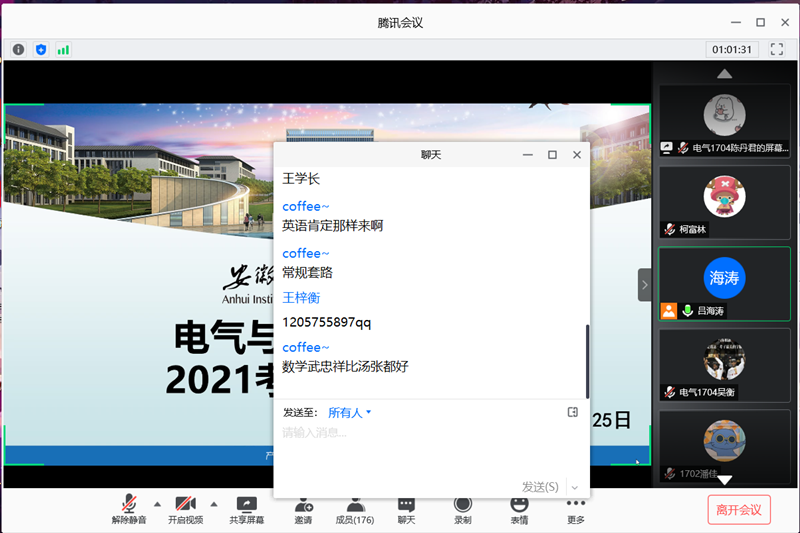
Task: Open the 更多 more menu
Action: [x=575, y=510]
